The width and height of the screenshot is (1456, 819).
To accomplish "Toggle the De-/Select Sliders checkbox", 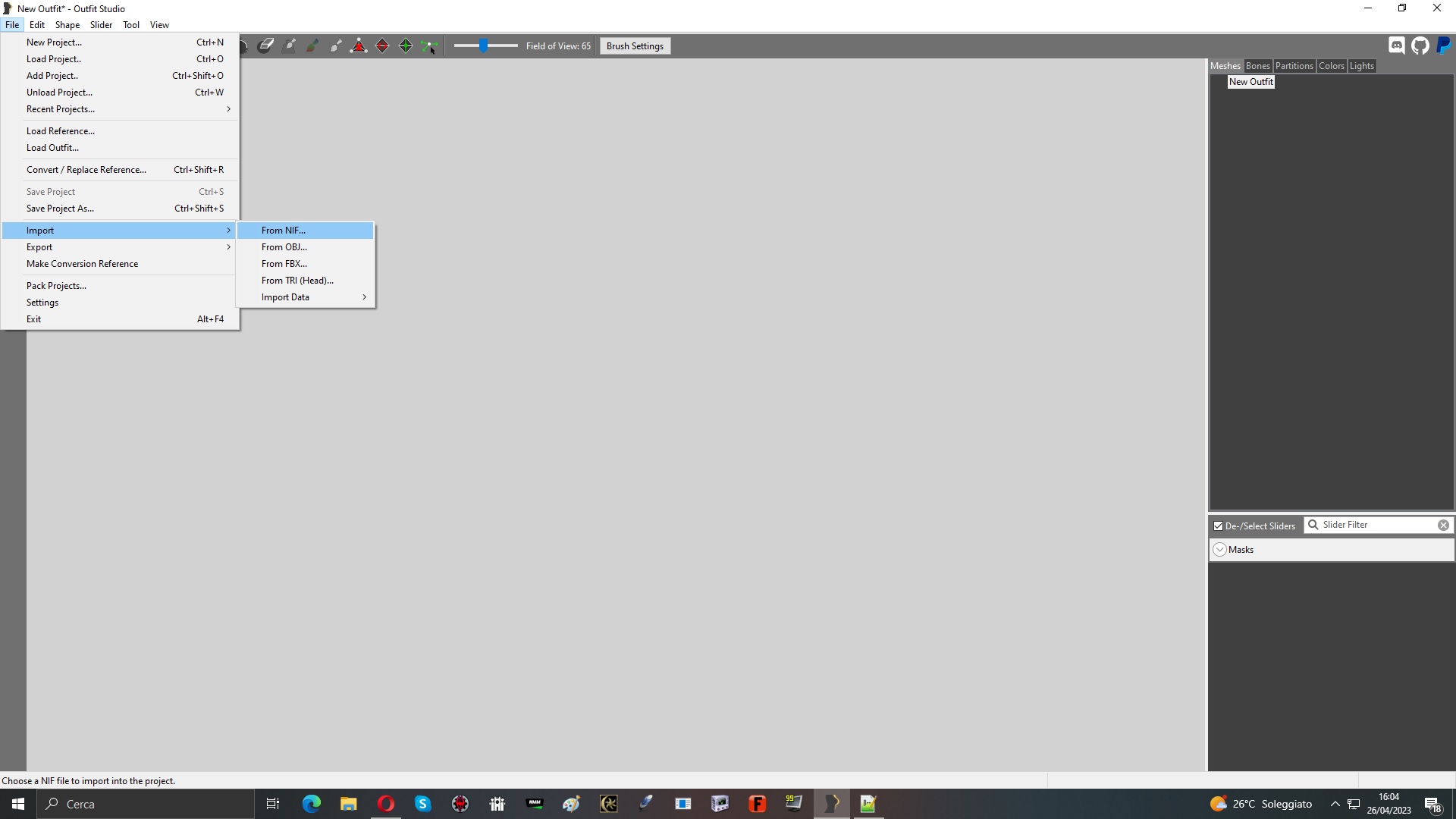I will pyautogui.click(x=1218, y=526).
